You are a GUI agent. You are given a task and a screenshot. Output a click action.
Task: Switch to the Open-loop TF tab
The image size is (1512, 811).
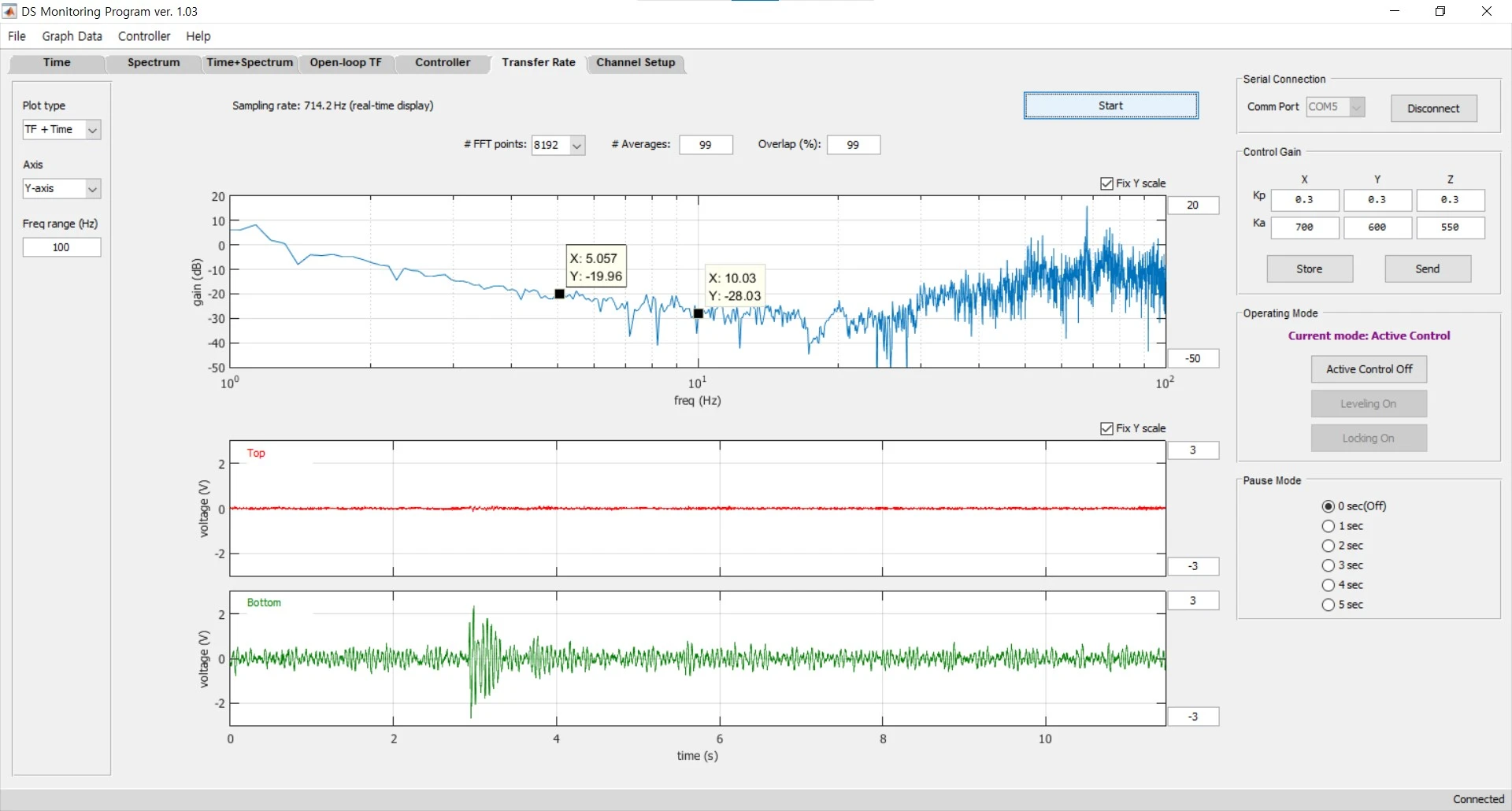pos(346,63)
